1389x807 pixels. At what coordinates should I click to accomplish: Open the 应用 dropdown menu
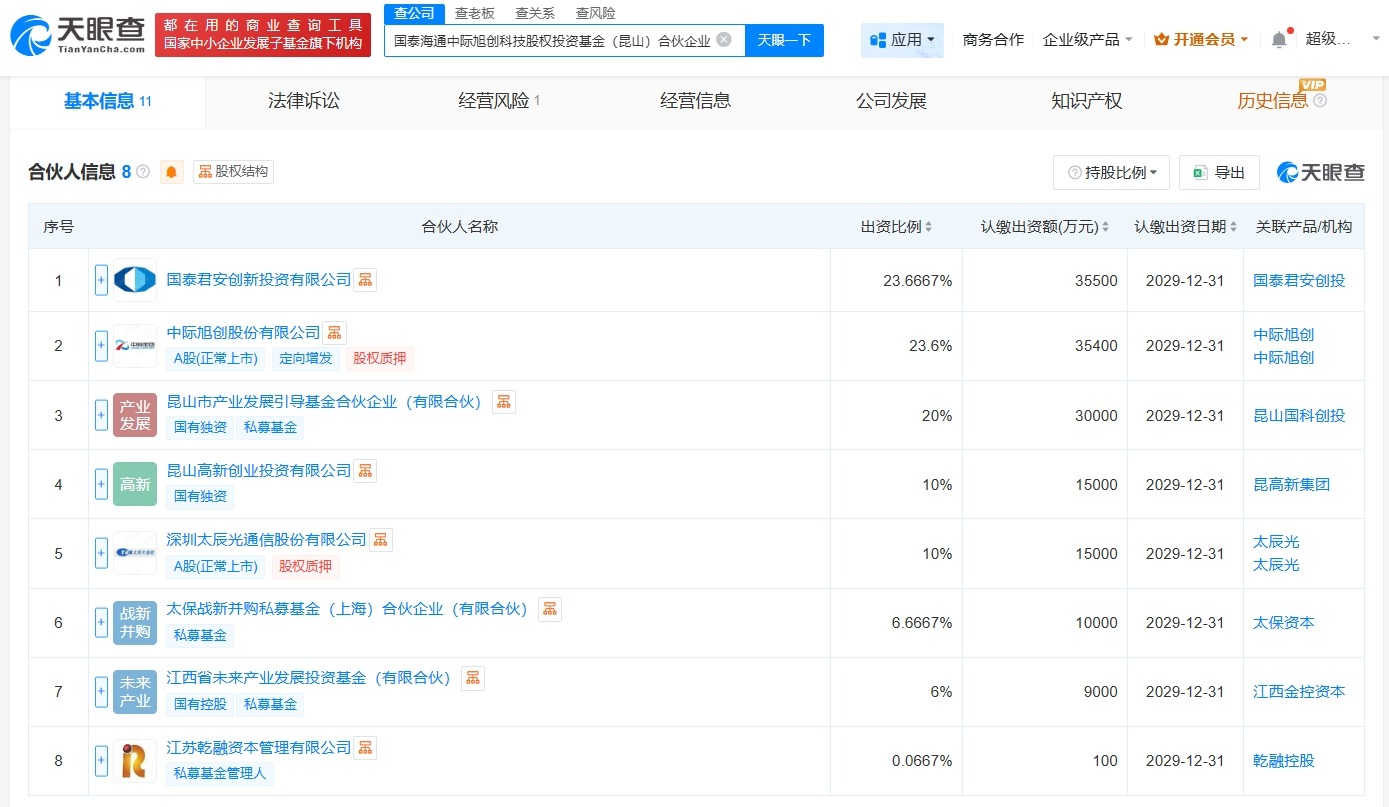coord(902,40)
